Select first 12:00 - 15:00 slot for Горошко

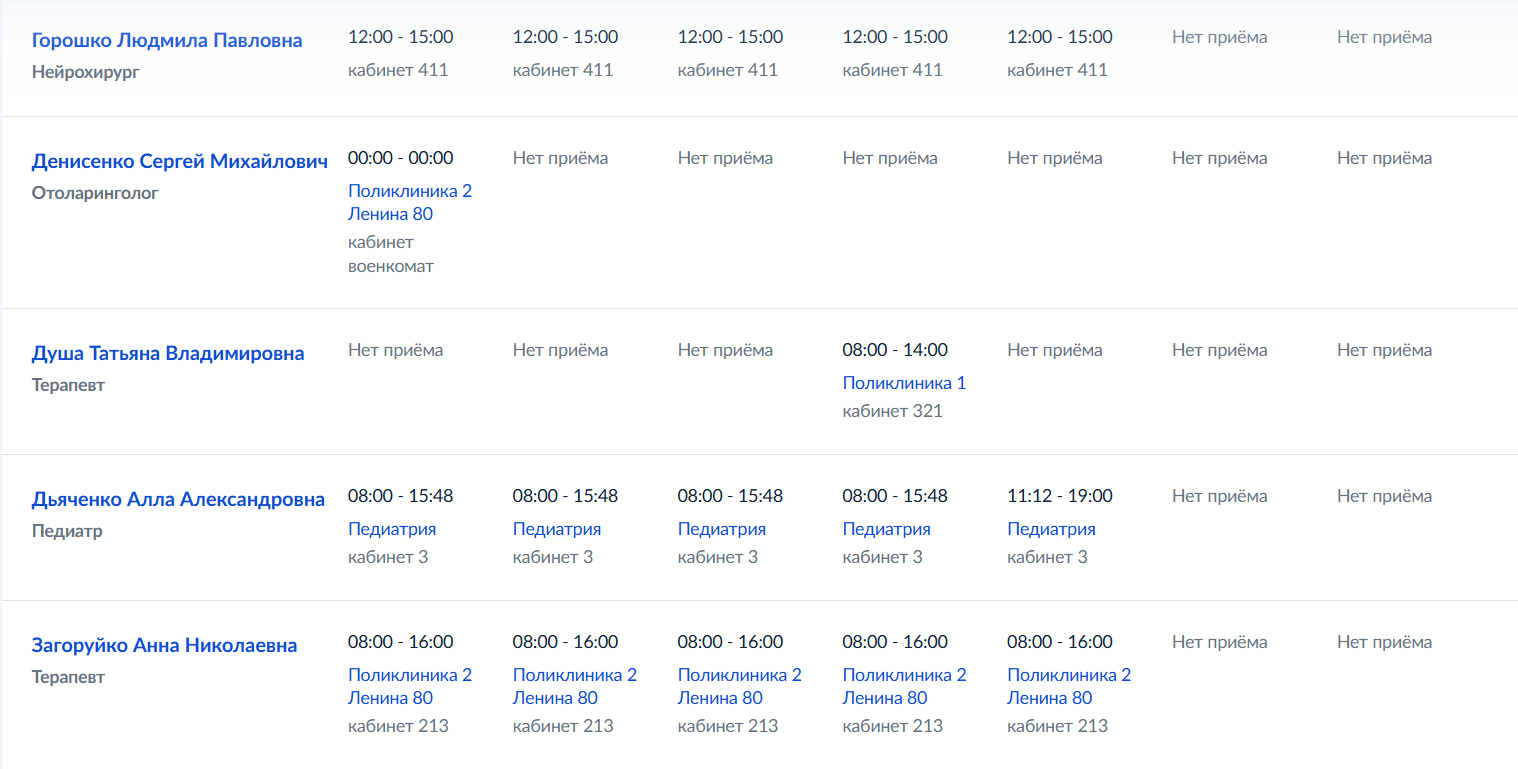point(401,37)
